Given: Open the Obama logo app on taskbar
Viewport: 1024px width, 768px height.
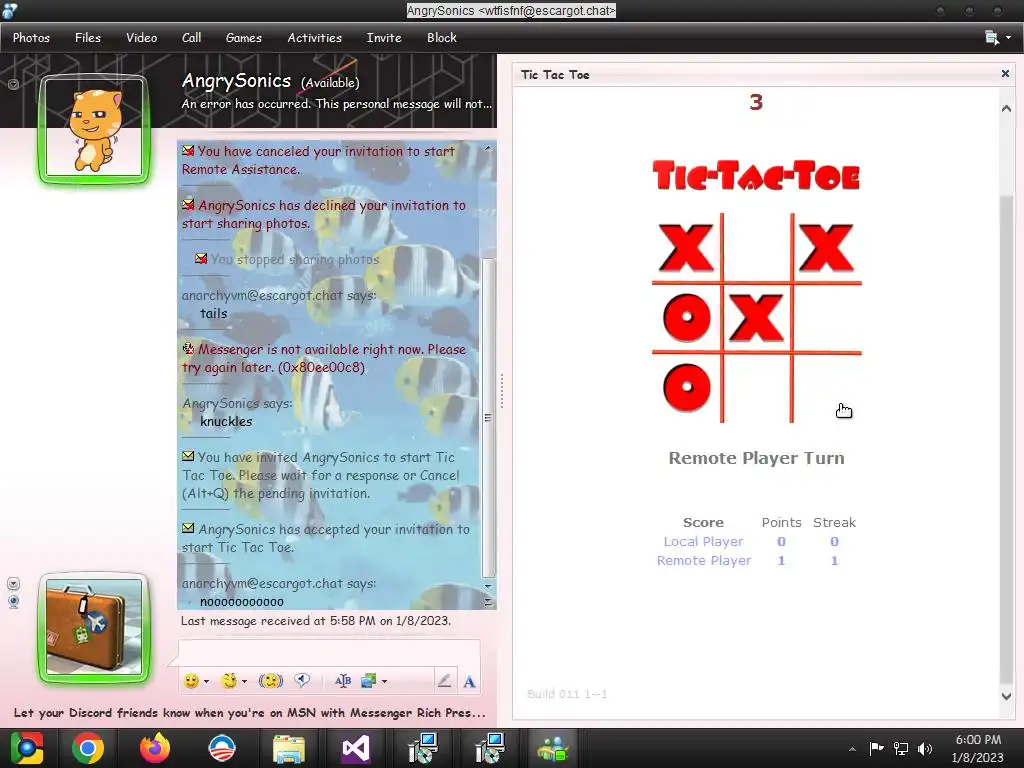Looking at the screenshot, I should click(221, 748).
